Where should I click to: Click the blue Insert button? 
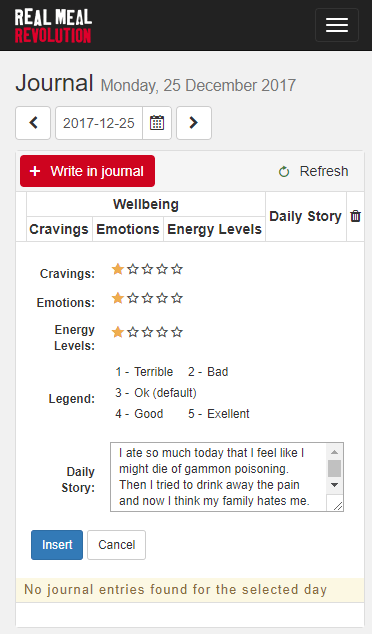57,545
